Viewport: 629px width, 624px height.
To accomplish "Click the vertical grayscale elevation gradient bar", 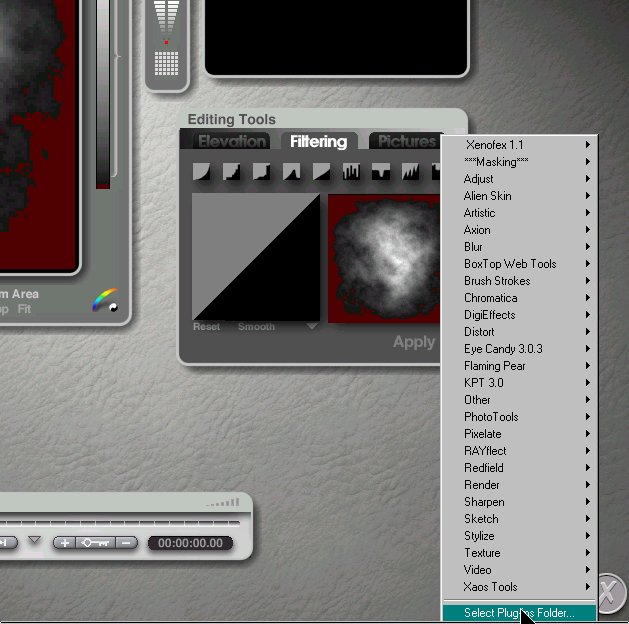I will point(103,95).
